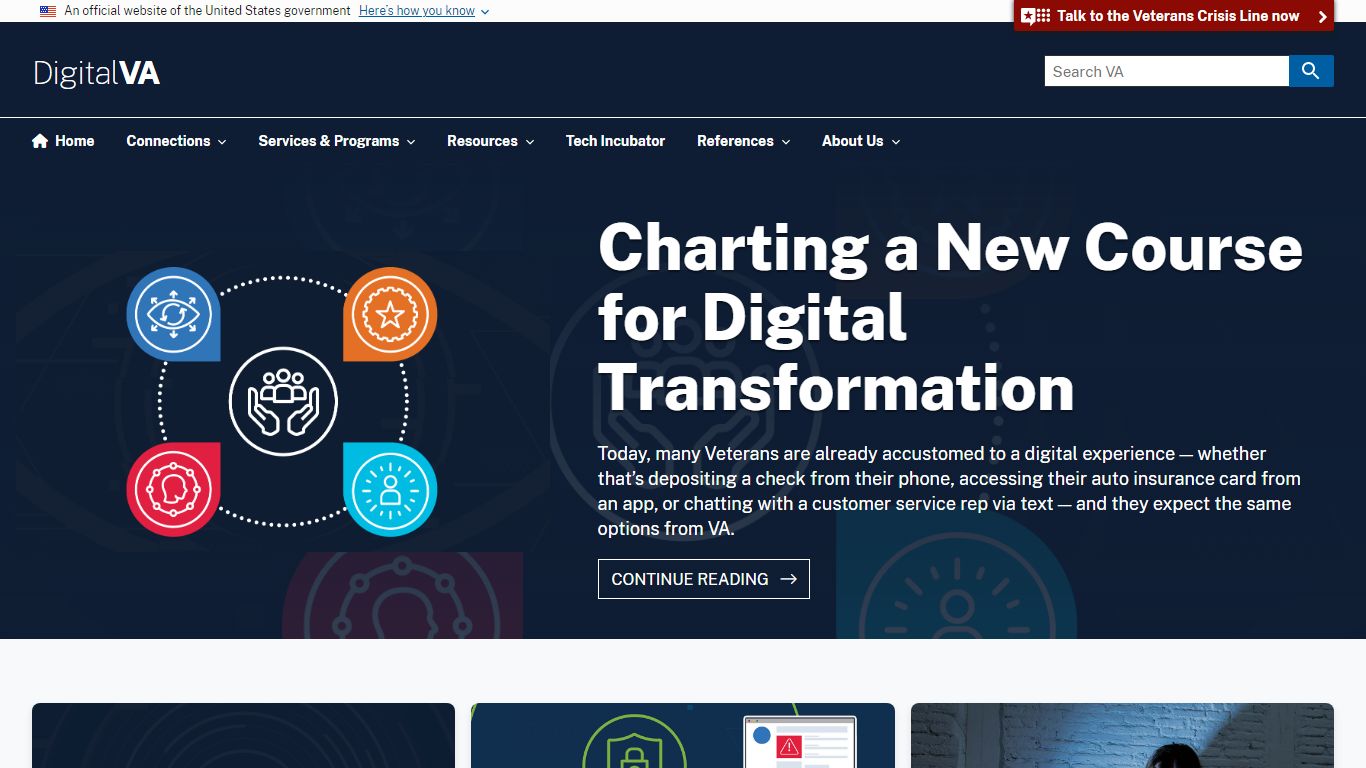Click the magnifying glass search button
The width and height of the screenshot is (1366, 768).
point(1311,71)
